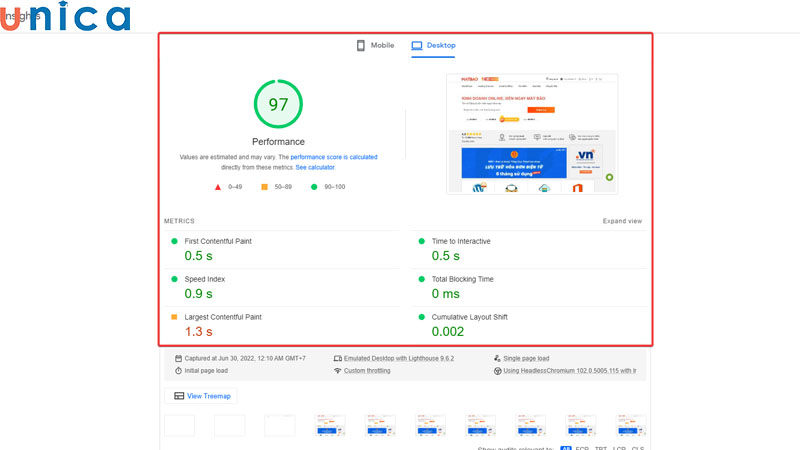Select the Desktop tab
The height and width of the screenshot is (450, 800).
tap(432, 46)
